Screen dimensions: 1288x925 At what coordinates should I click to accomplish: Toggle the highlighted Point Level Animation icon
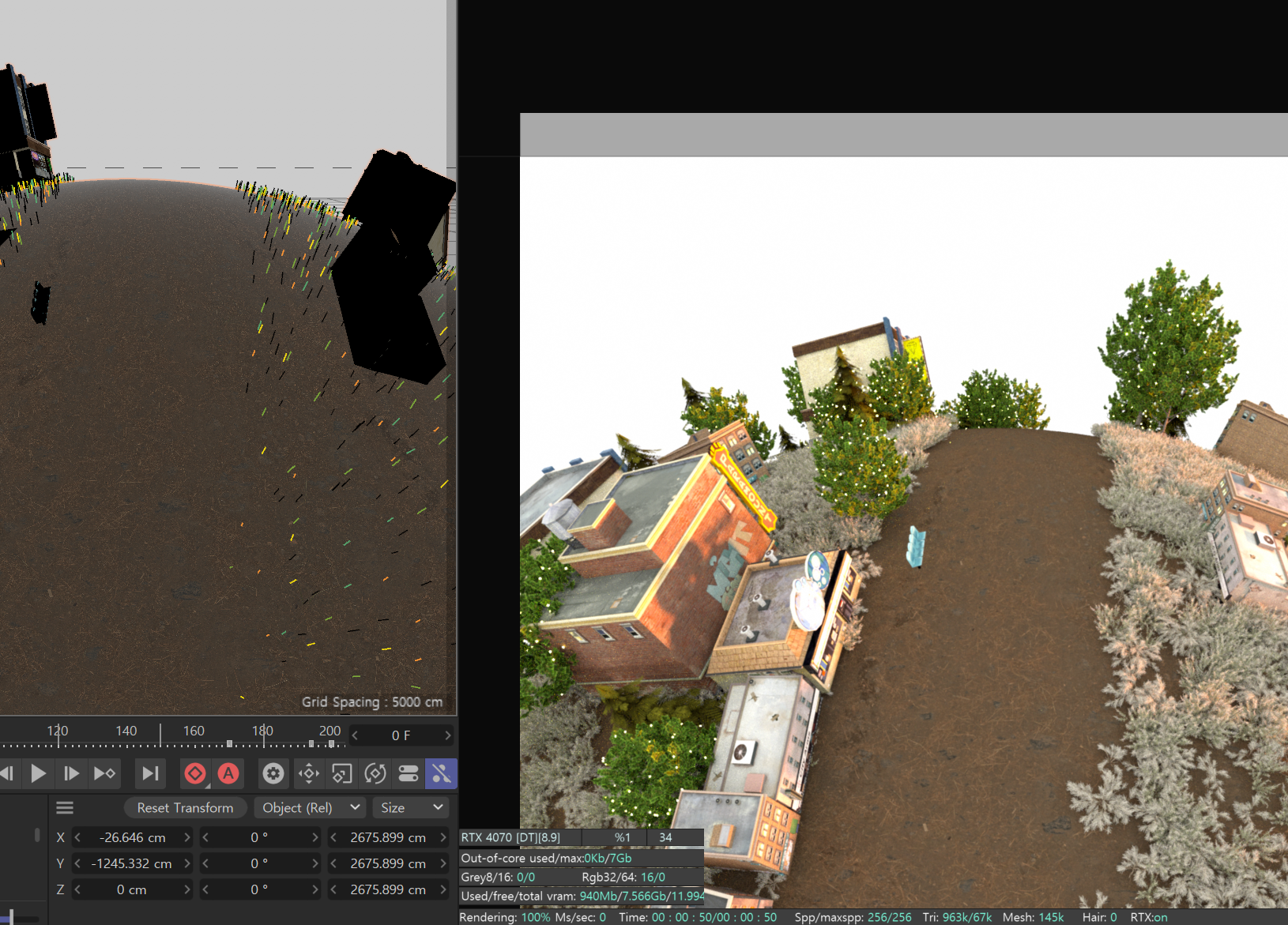coord(442,773)
